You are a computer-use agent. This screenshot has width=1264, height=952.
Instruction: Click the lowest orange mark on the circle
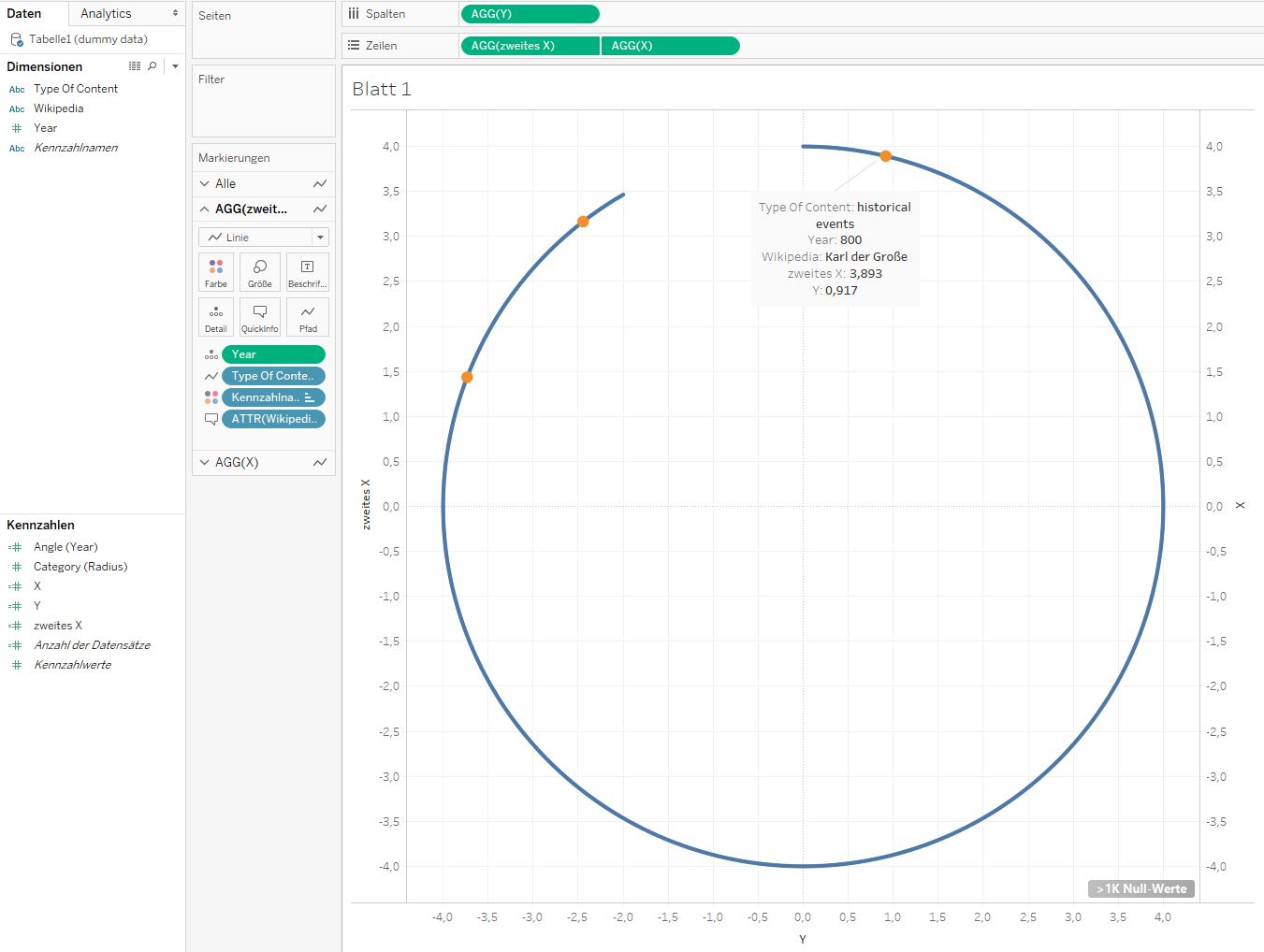tap(467, 378)
